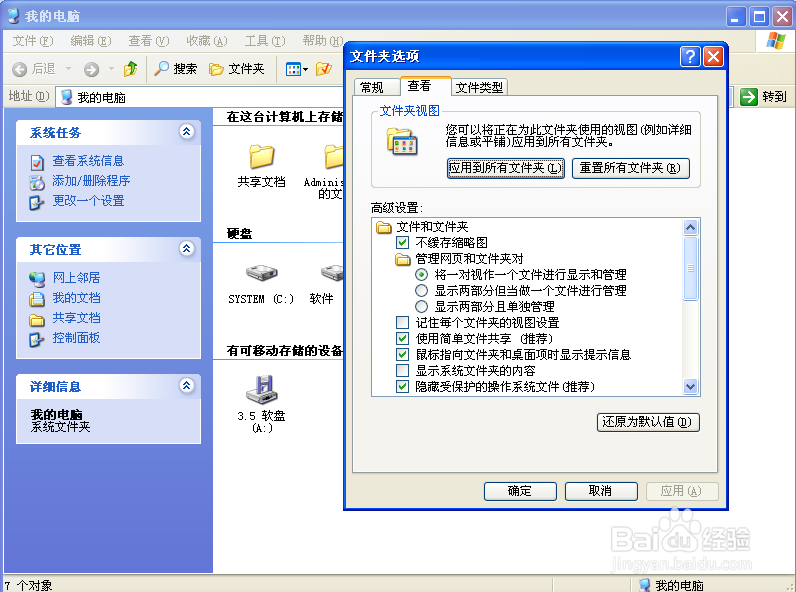Image resolution: width=796 pixels, height=592 pixels.
Task: Open the Views dropdown arrow in toolbar
Action: pyautogui.click(x=306, y=70)
